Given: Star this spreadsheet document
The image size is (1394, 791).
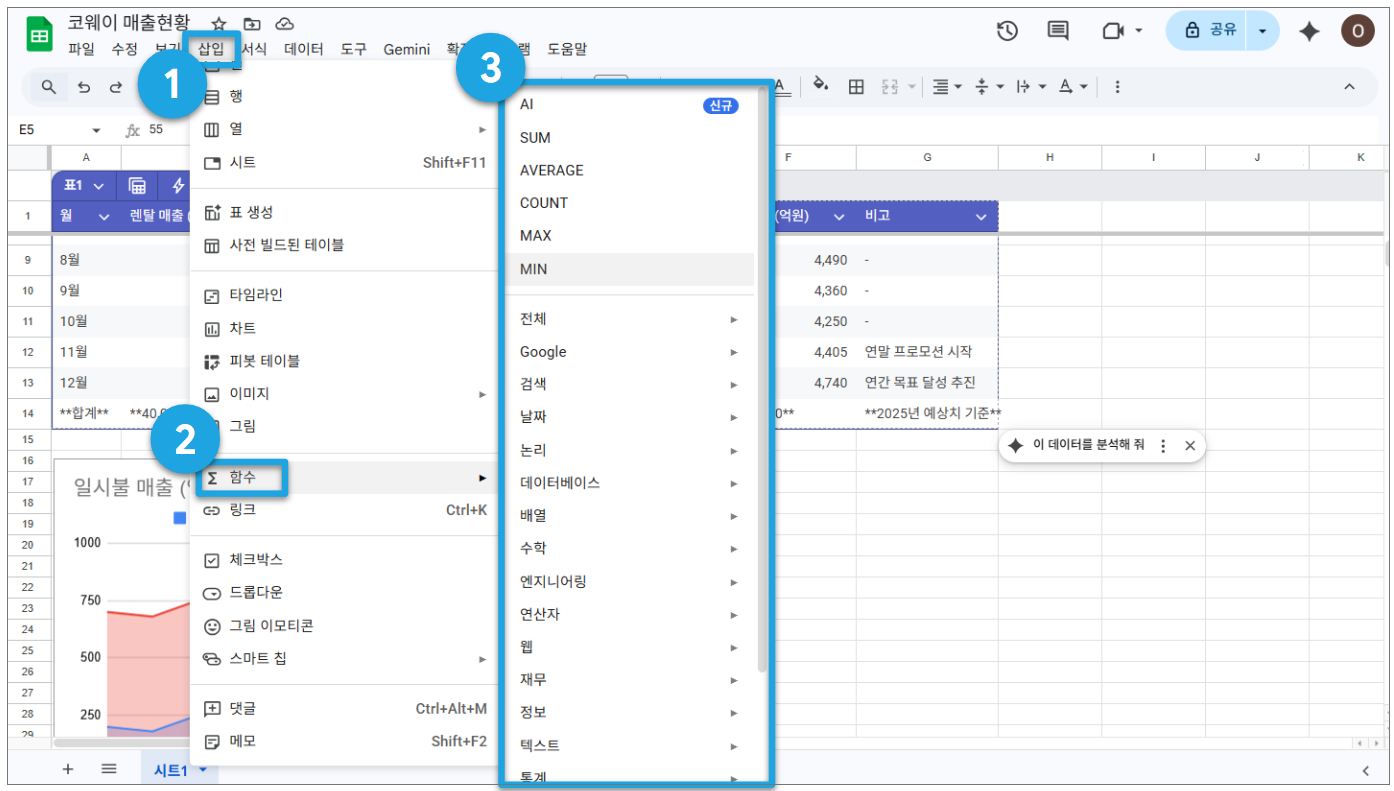Looking at the screenshot, I should pos(218,25).
